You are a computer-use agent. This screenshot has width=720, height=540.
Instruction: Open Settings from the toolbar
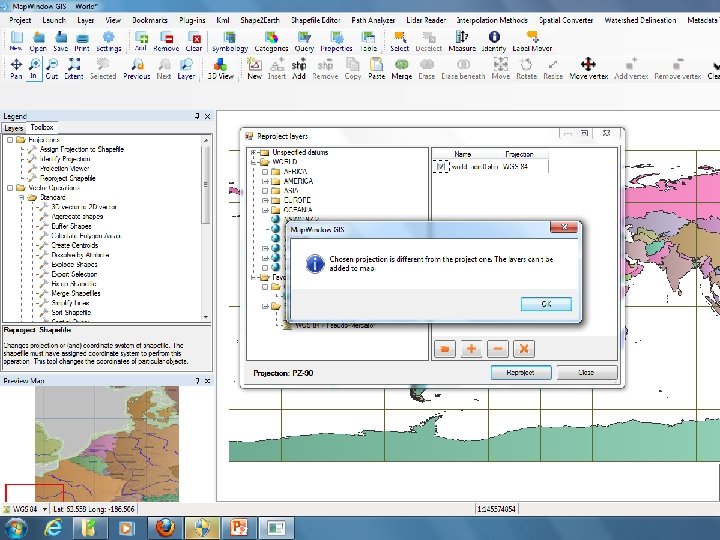[108, 41]
